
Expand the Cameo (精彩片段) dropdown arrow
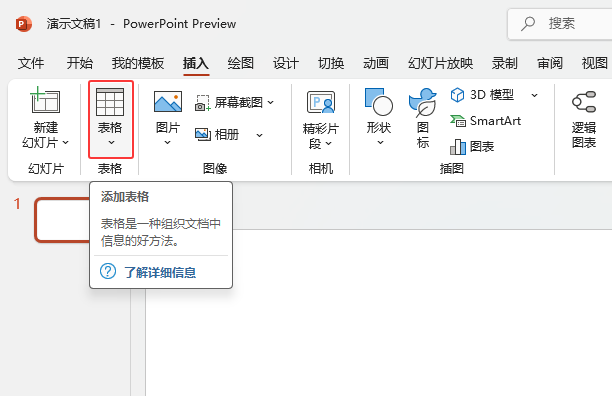pos(329,144)
